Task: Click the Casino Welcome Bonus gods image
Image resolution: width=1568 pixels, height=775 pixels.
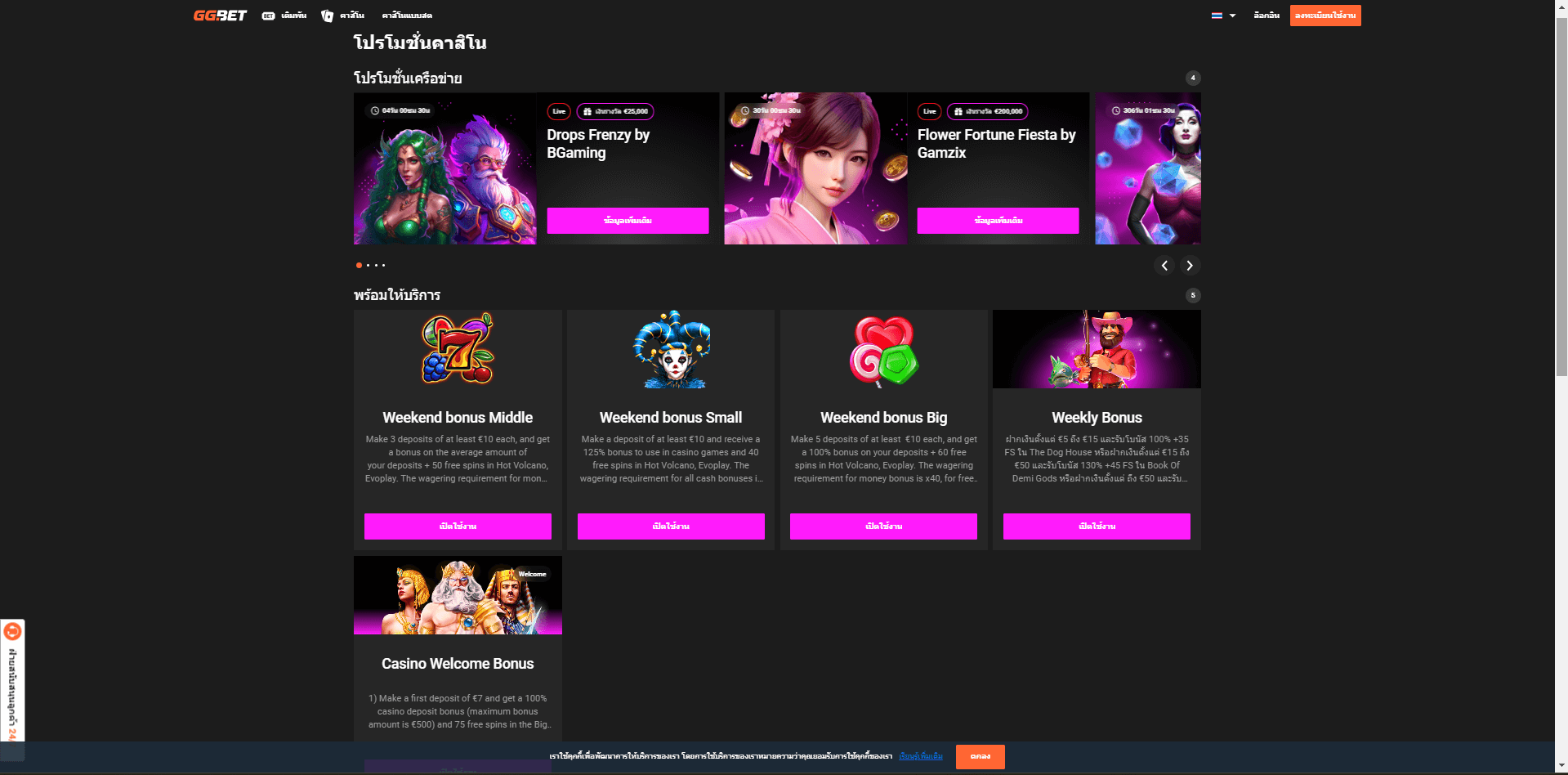Action: tap(458, 595)
